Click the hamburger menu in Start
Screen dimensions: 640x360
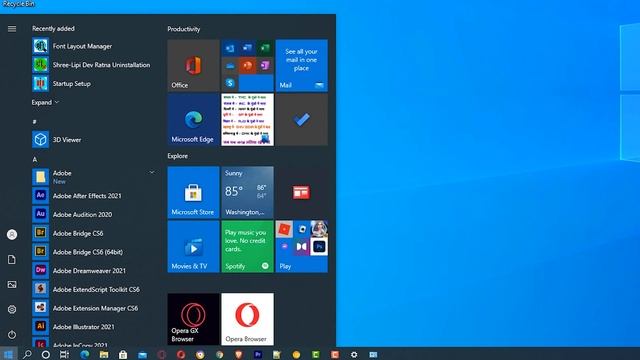(12, 29)
